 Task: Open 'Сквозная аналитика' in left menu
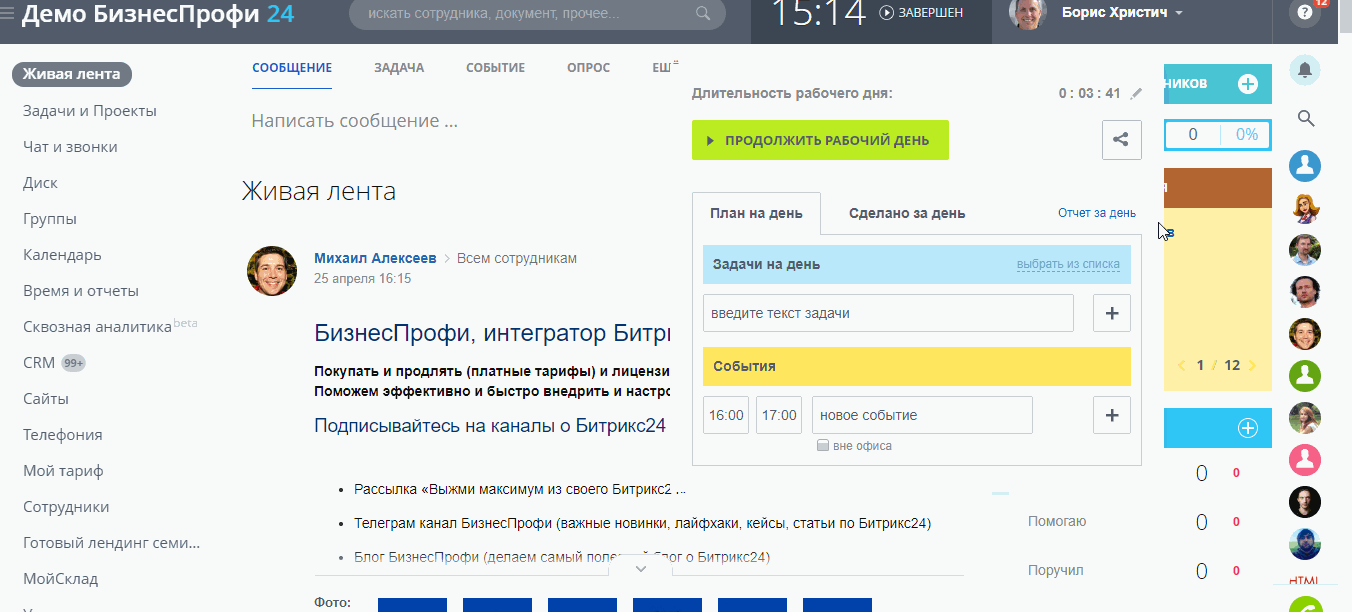click(x=97, y=327)
